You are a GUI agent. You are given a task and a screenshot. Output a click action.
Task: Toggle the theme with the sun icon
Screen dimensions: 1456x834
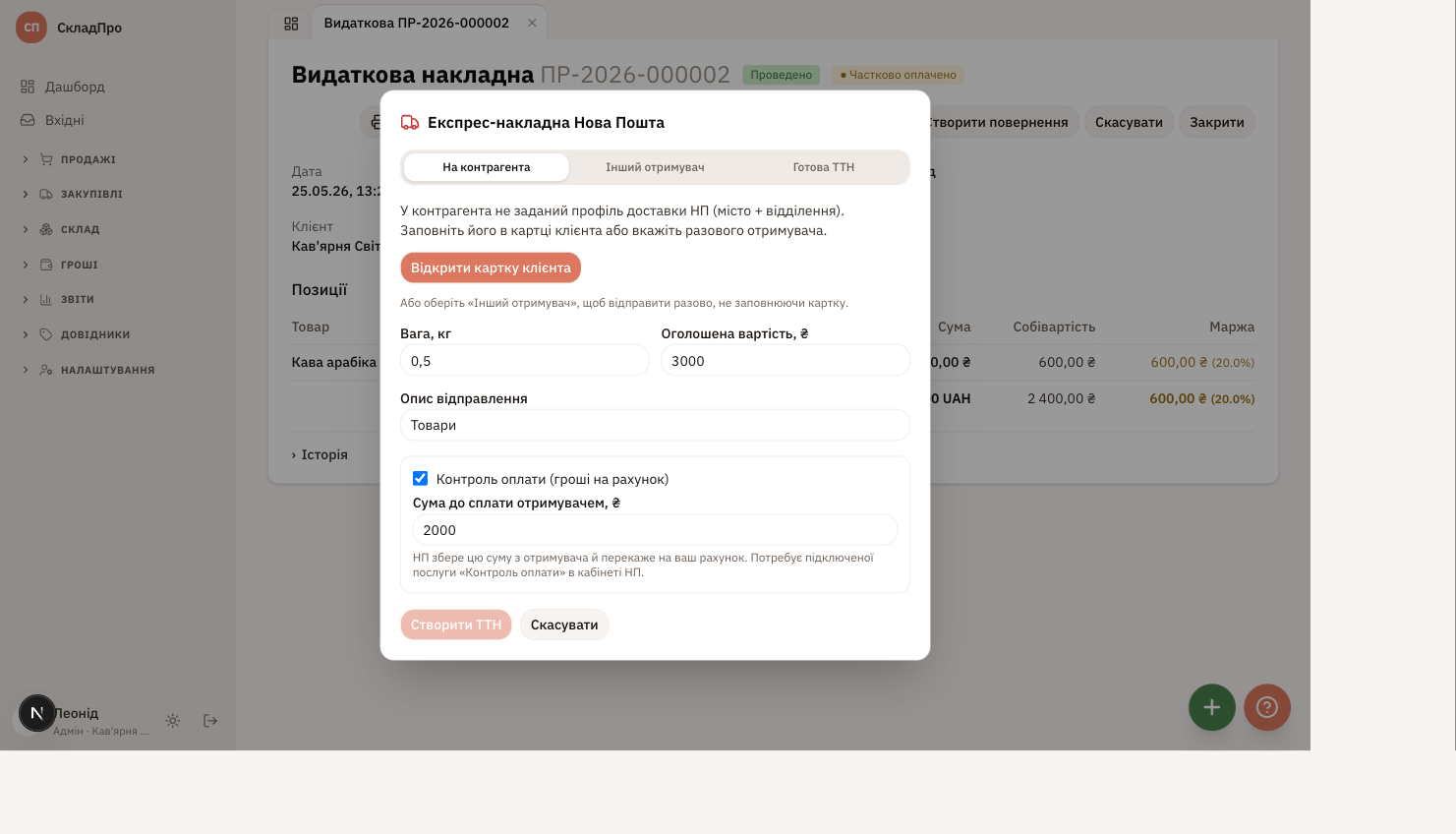coord(173,721)
